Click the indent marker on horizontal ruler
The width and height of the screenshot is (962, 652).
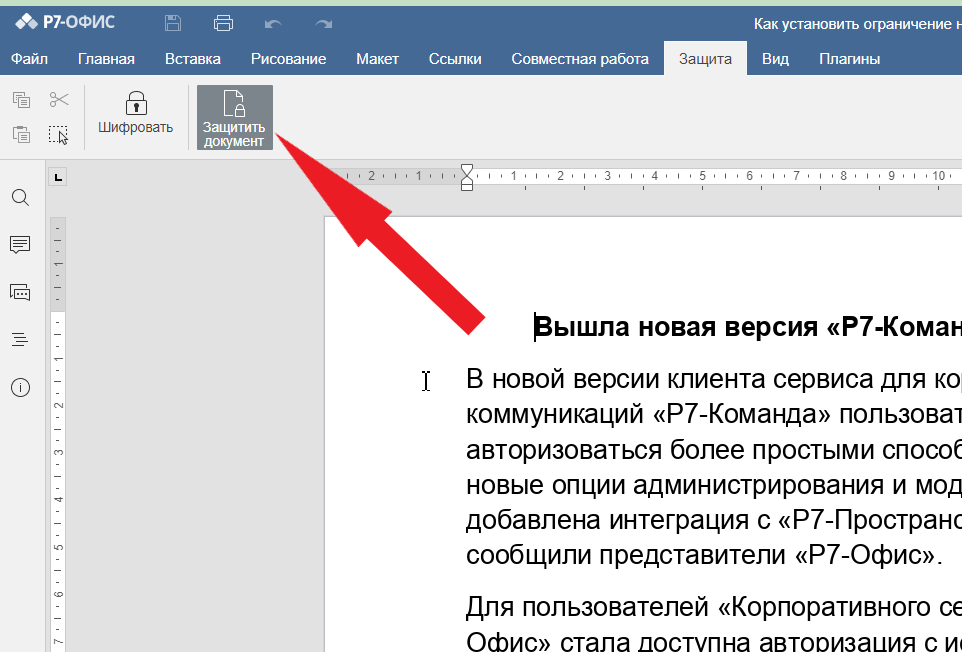click(467, 177)
